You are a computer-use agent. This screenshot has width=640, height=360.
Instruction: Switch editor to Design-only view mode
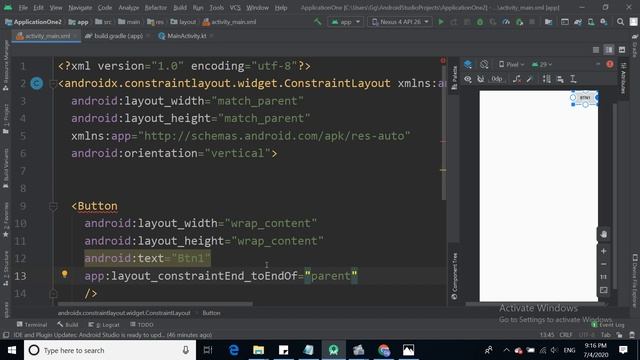coord(622,50)
